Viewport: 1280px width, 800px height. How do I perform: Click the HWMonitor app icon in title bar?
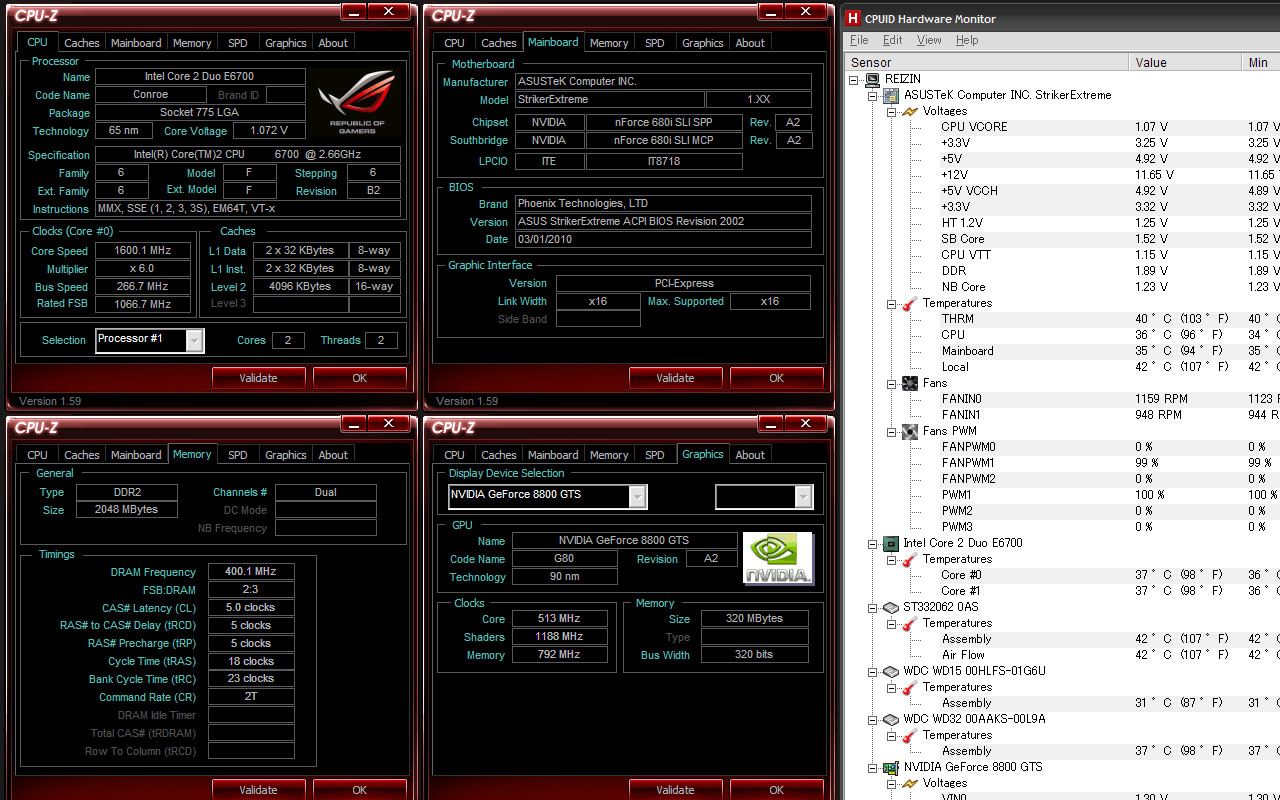(853, 18)
